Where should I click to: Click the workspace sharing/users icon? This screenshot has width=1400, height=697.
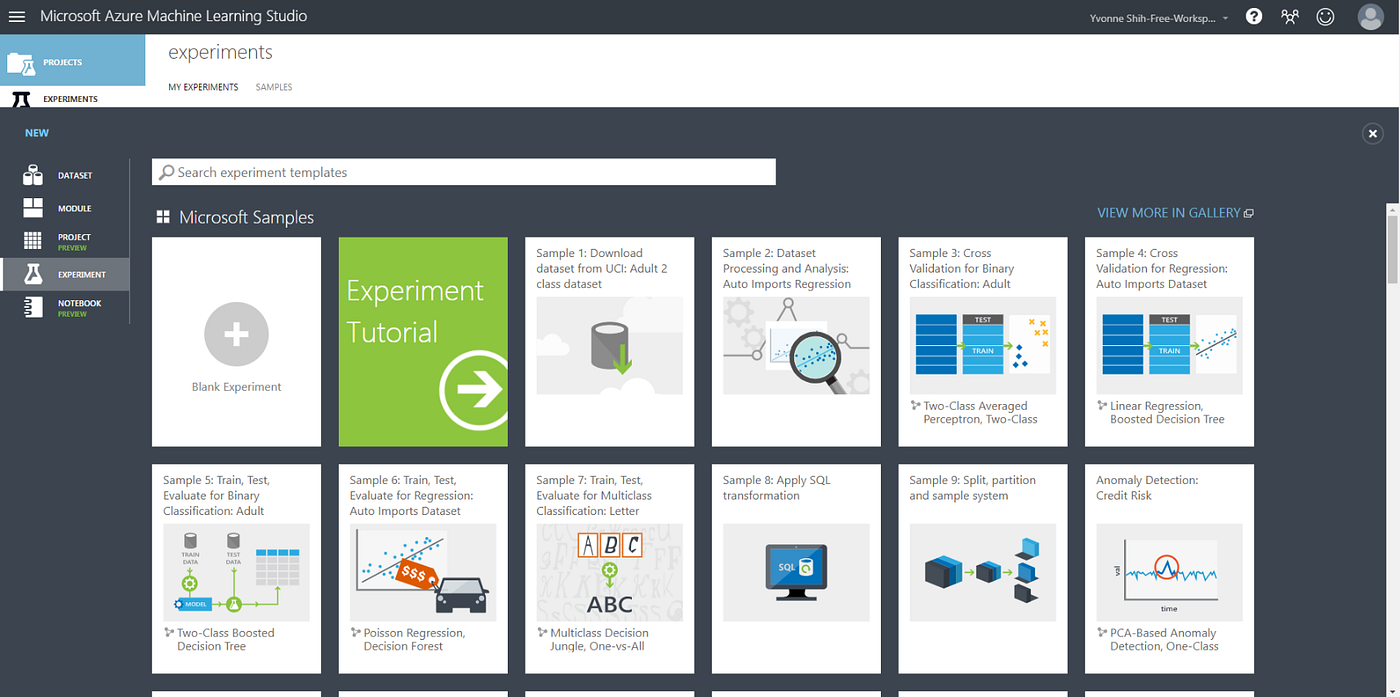[x=1289, y=16]
